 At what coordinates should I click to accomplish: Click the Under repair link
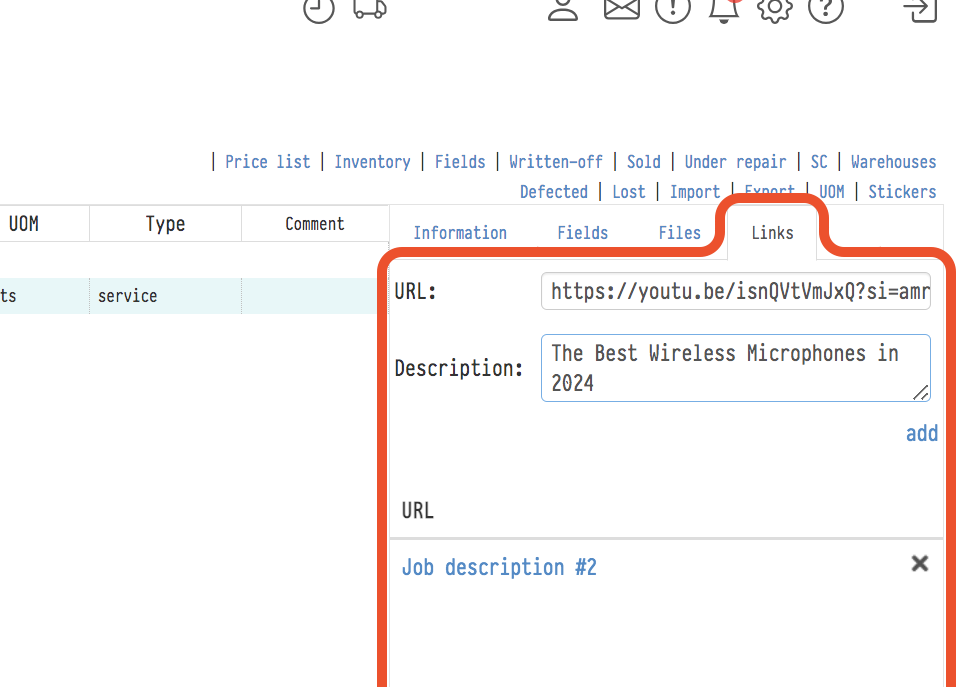click(735, 162)
